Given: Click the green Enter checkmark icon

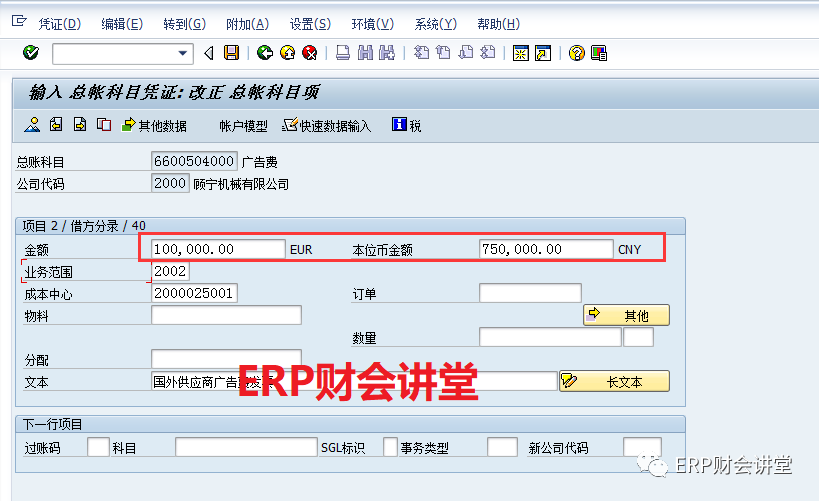Looking at the screenshot, I should [x=30, y=53].
